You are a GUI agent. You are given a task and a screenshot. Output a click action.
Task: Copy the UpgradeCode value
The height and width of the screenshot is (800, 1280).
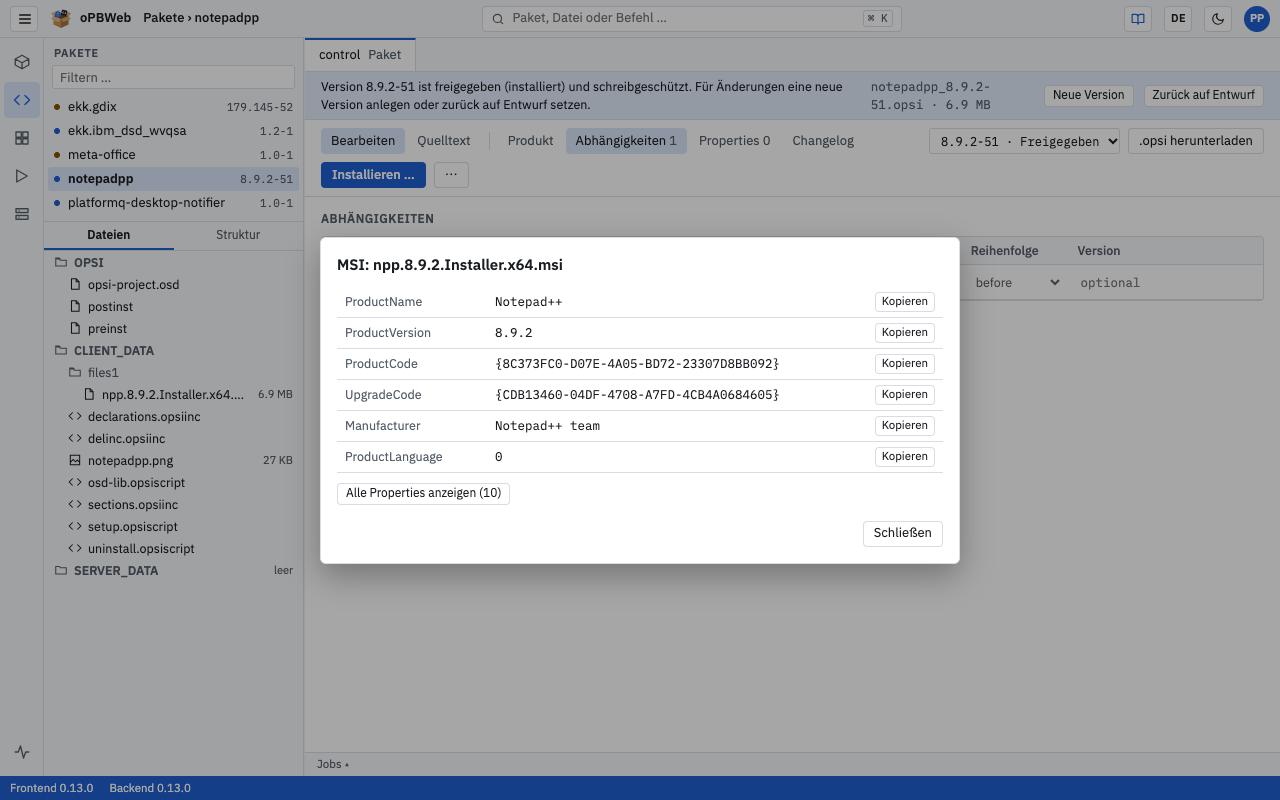click(905, 394)
